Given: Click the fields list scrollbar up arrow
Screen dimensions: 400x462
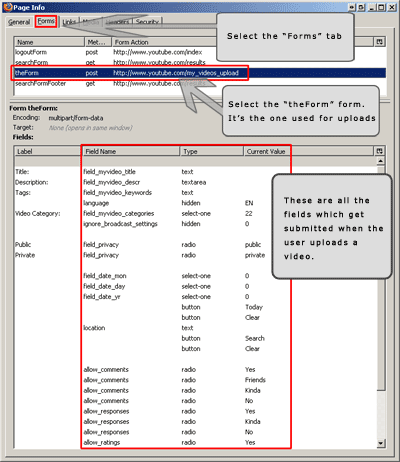Looking at the screenshot, I should (x=380, y=161).
